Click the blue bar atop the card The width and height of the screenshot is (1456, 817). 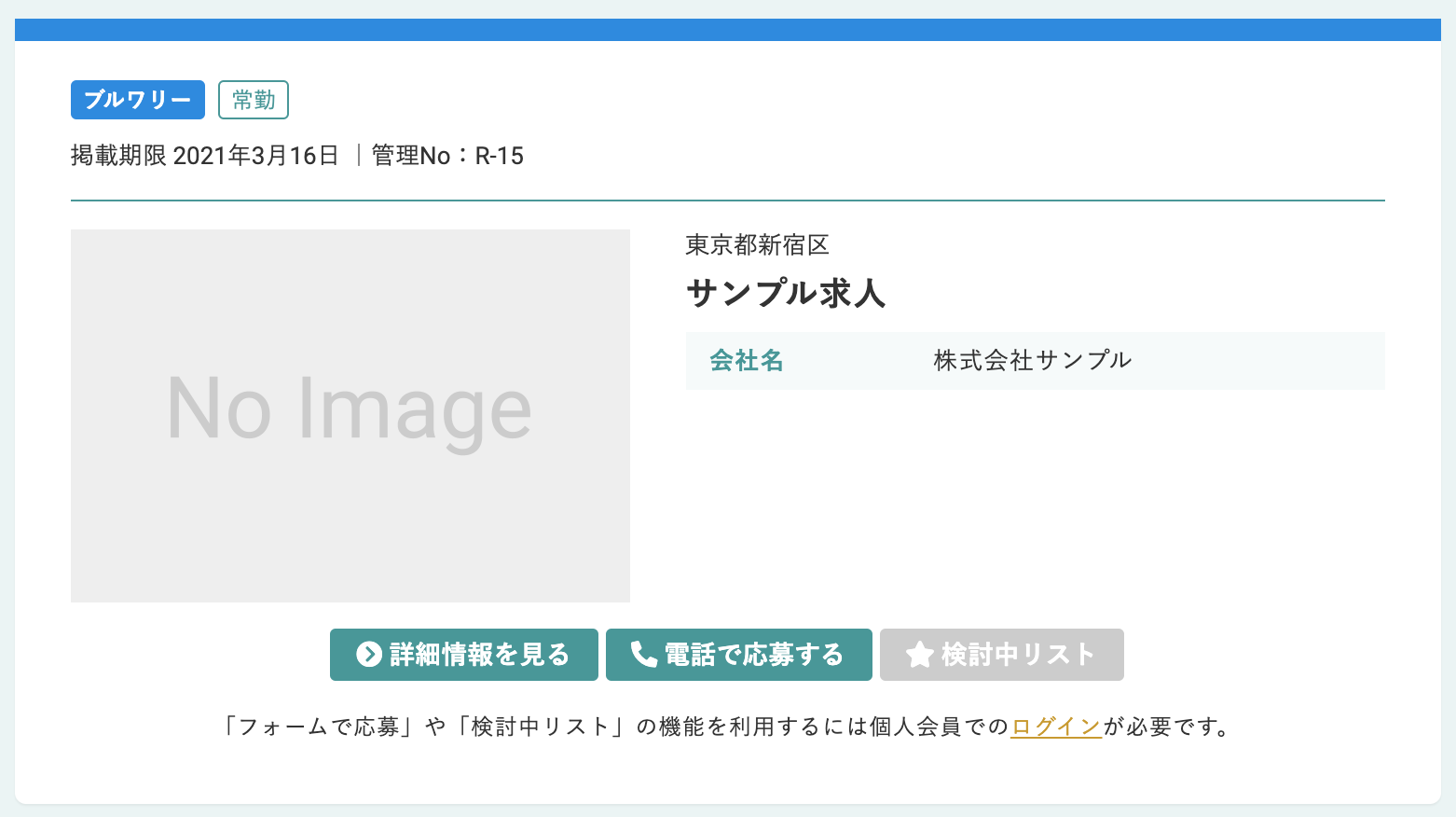727,30
